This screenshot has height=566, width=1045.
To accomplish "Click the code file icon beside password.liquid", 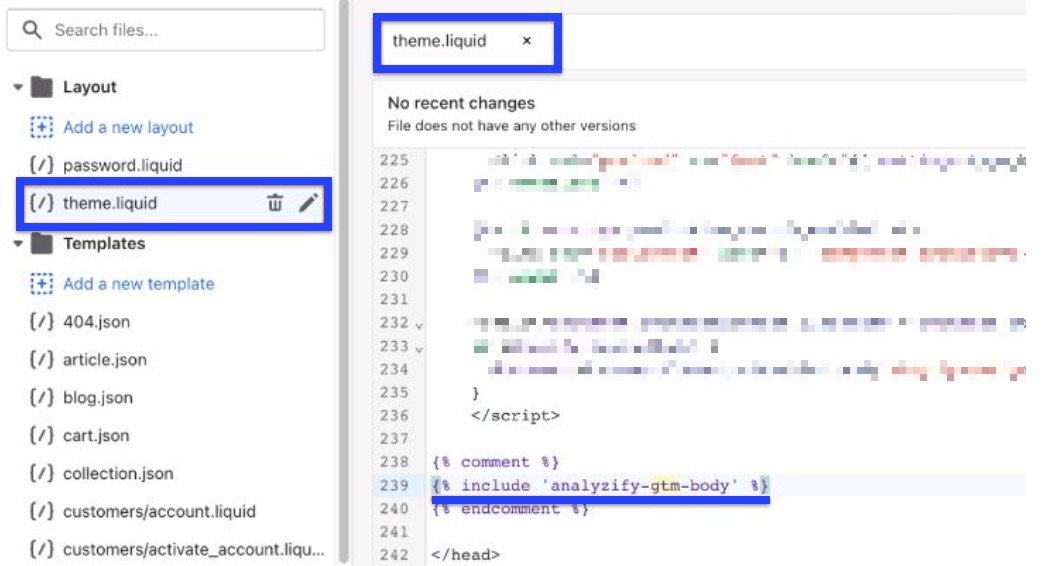I will 41,165.
